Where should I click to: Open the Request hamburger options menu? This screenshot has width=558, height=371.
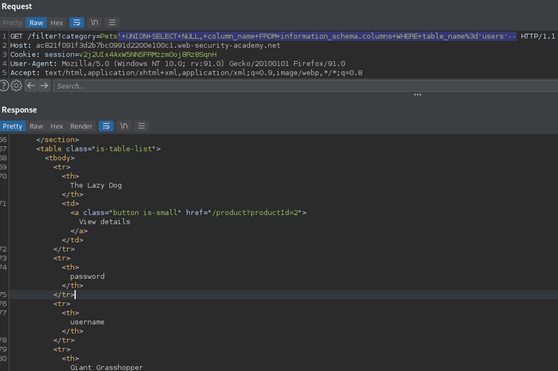click(112, 23)
